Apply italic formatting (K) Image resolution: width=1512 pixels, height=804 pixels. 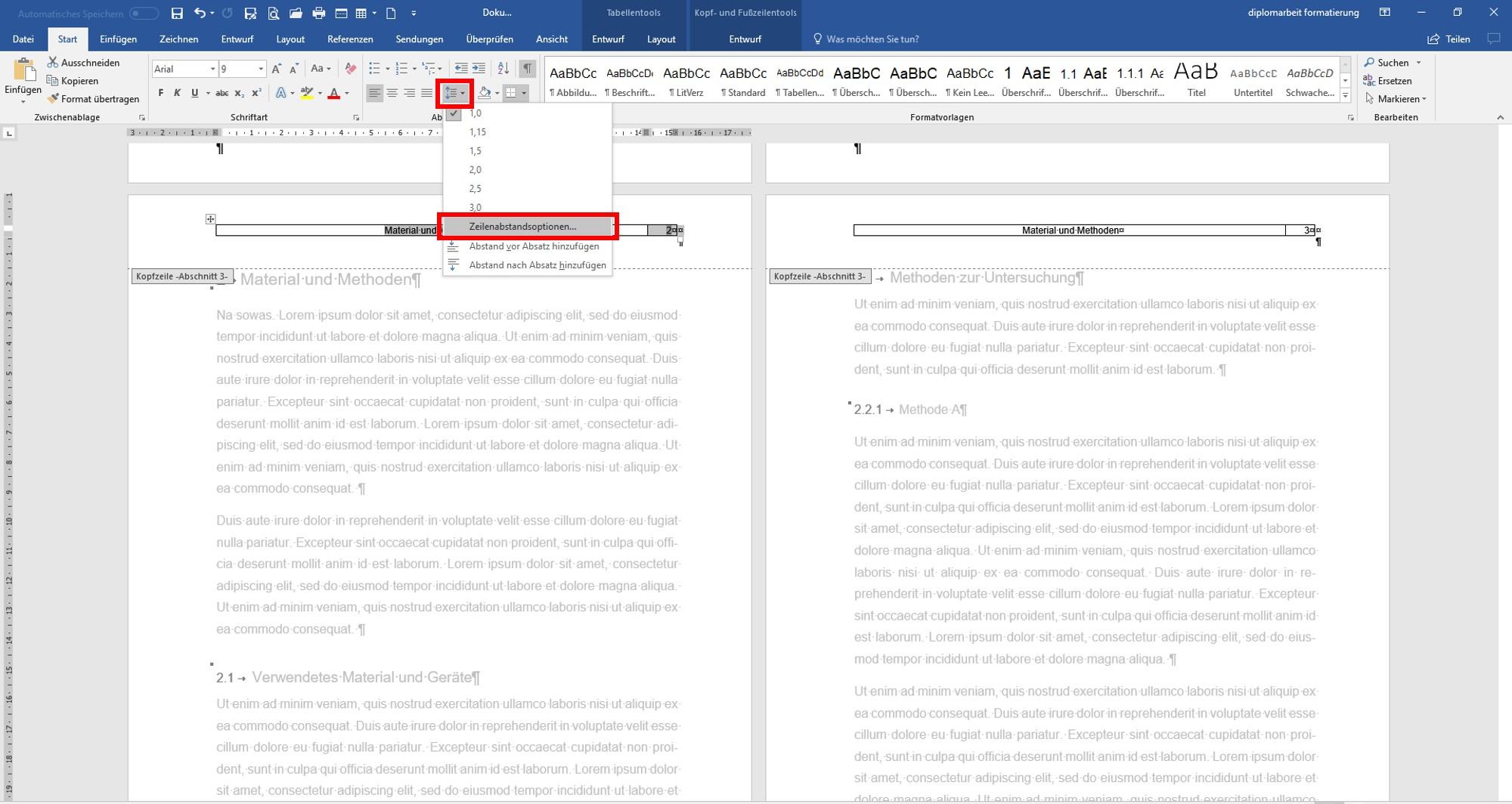pos(177,93)
